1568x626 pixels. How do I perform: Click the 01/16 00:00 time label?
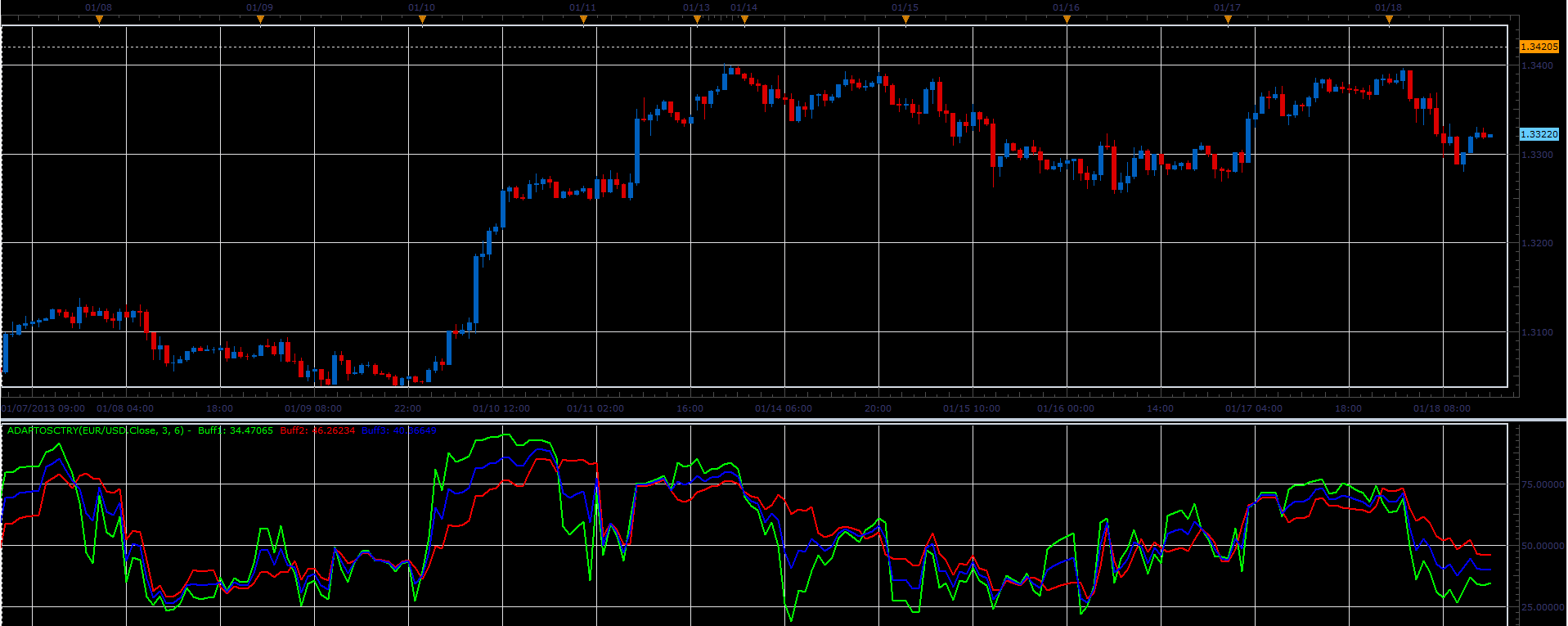1066,408
